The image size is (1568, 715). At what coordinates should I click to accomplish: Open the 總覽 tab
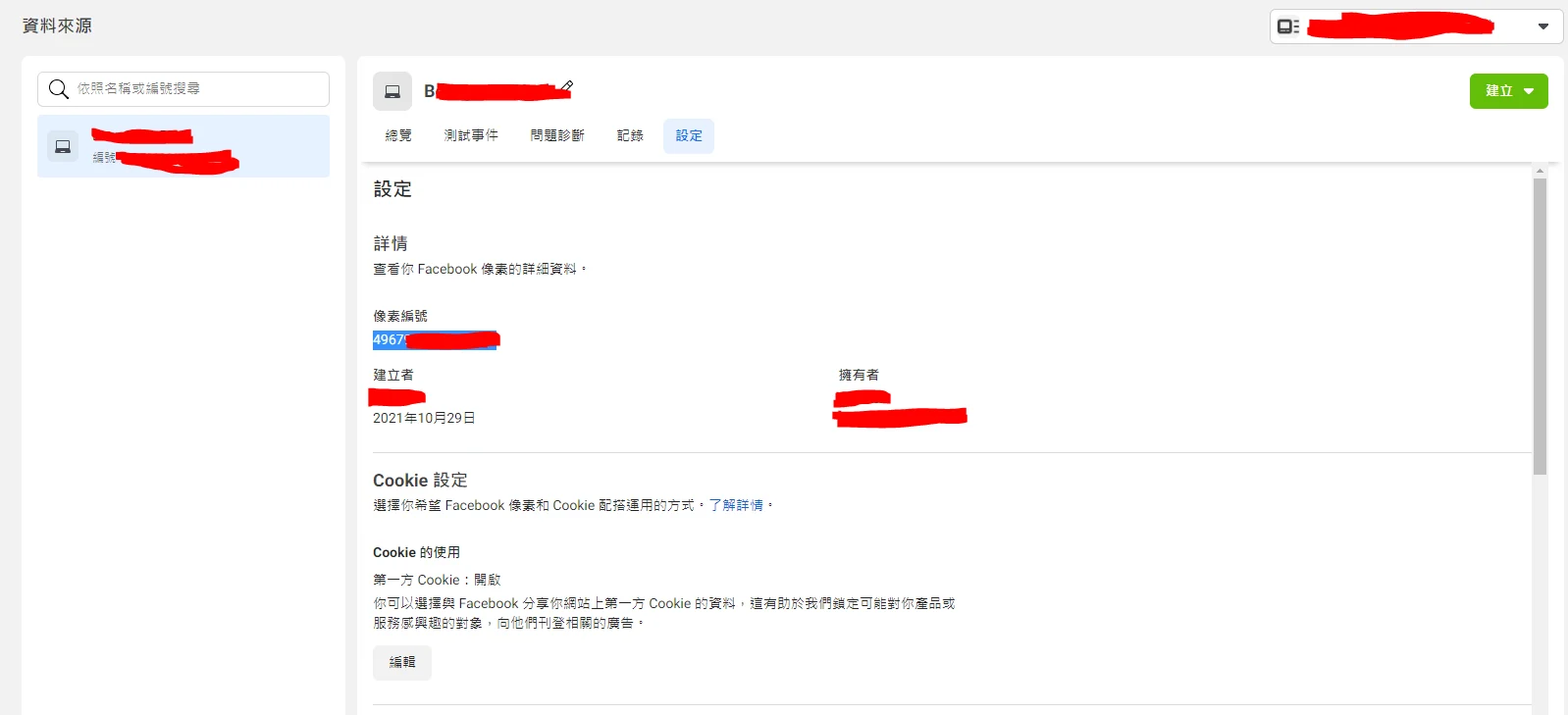[x=398, y=135]
